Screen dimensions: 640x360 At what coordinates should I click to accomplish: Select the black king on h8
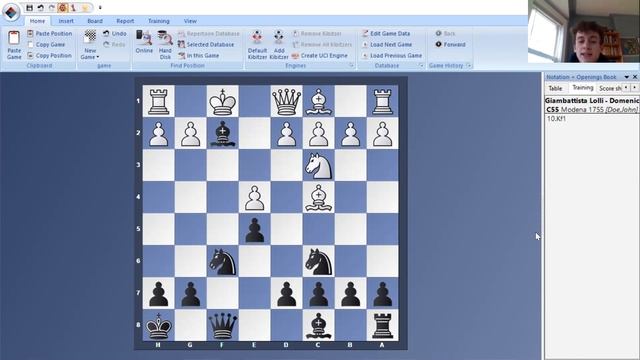point(158,325)
